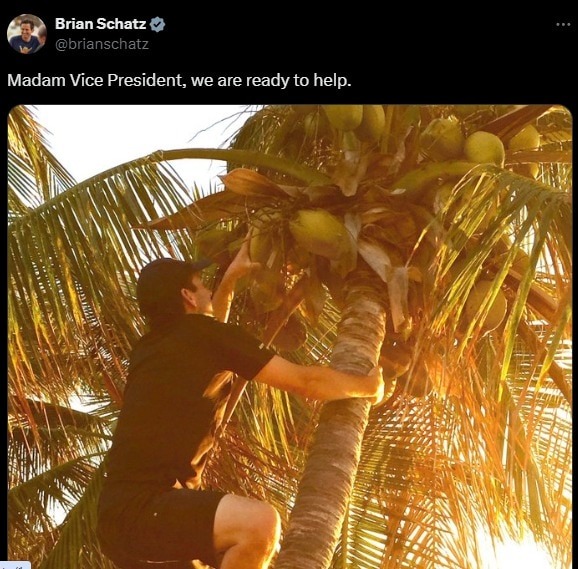Click the tweet text 'Madam Vice President'

(x=95, y=80)
